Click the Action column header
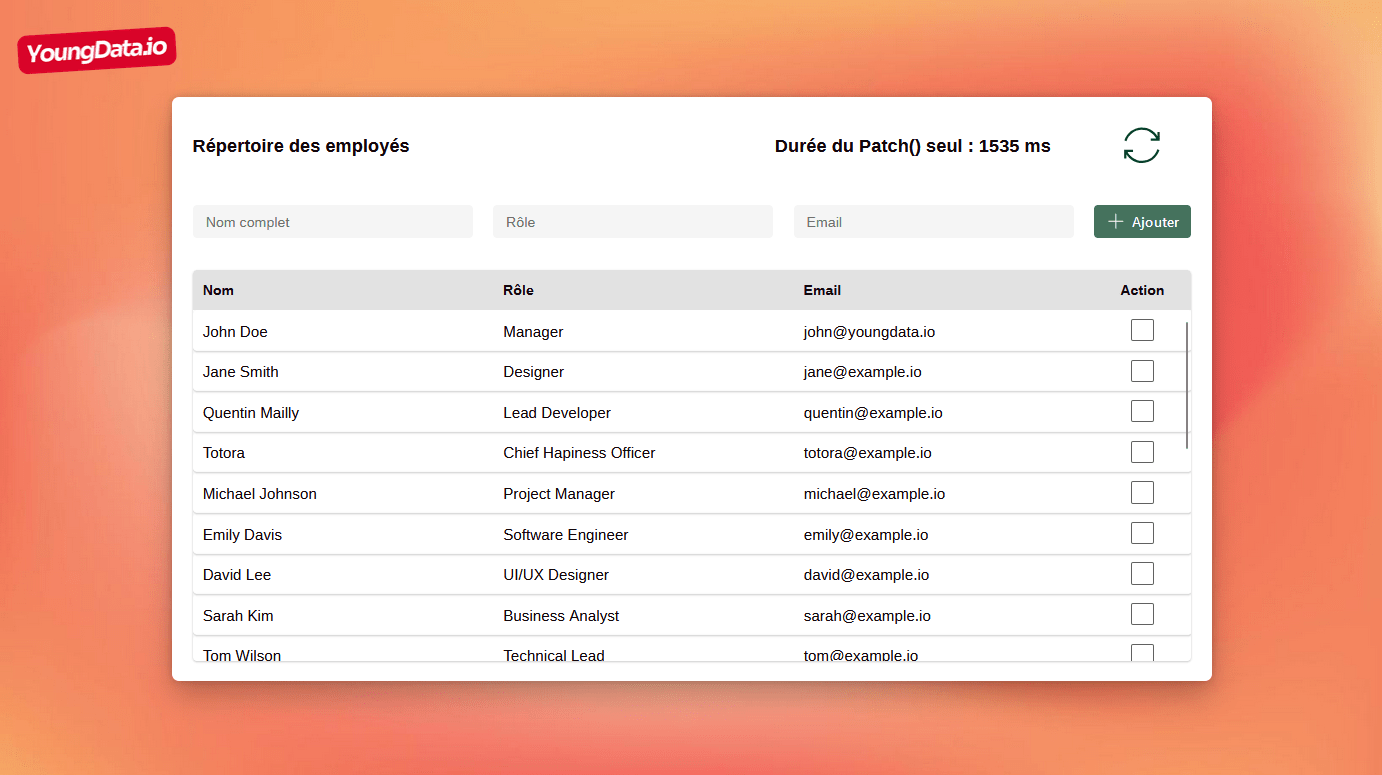The height and width of the screenshot is (775, 1382). pos(1142,290)
